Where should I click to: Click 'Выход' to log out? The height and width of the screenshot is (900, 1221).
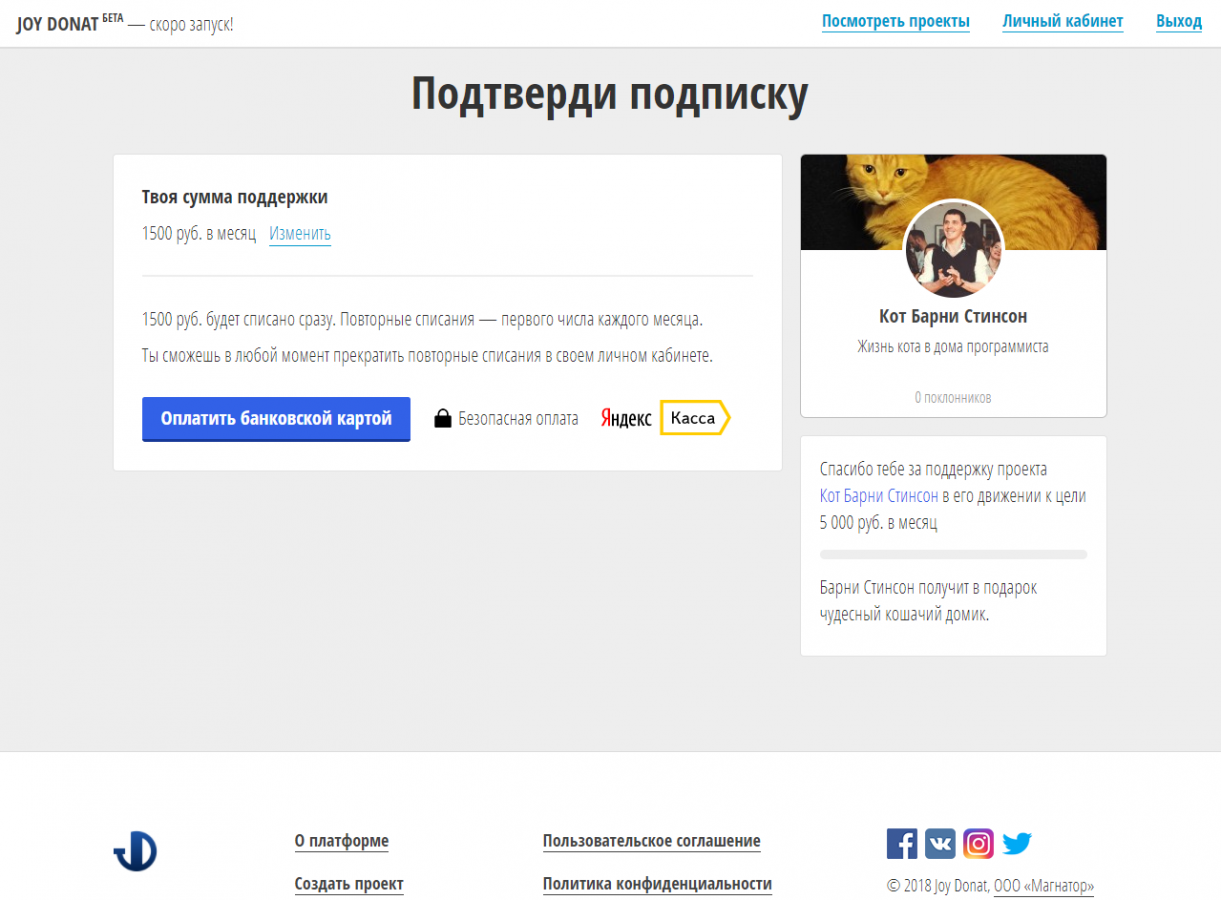point(1178,22)
